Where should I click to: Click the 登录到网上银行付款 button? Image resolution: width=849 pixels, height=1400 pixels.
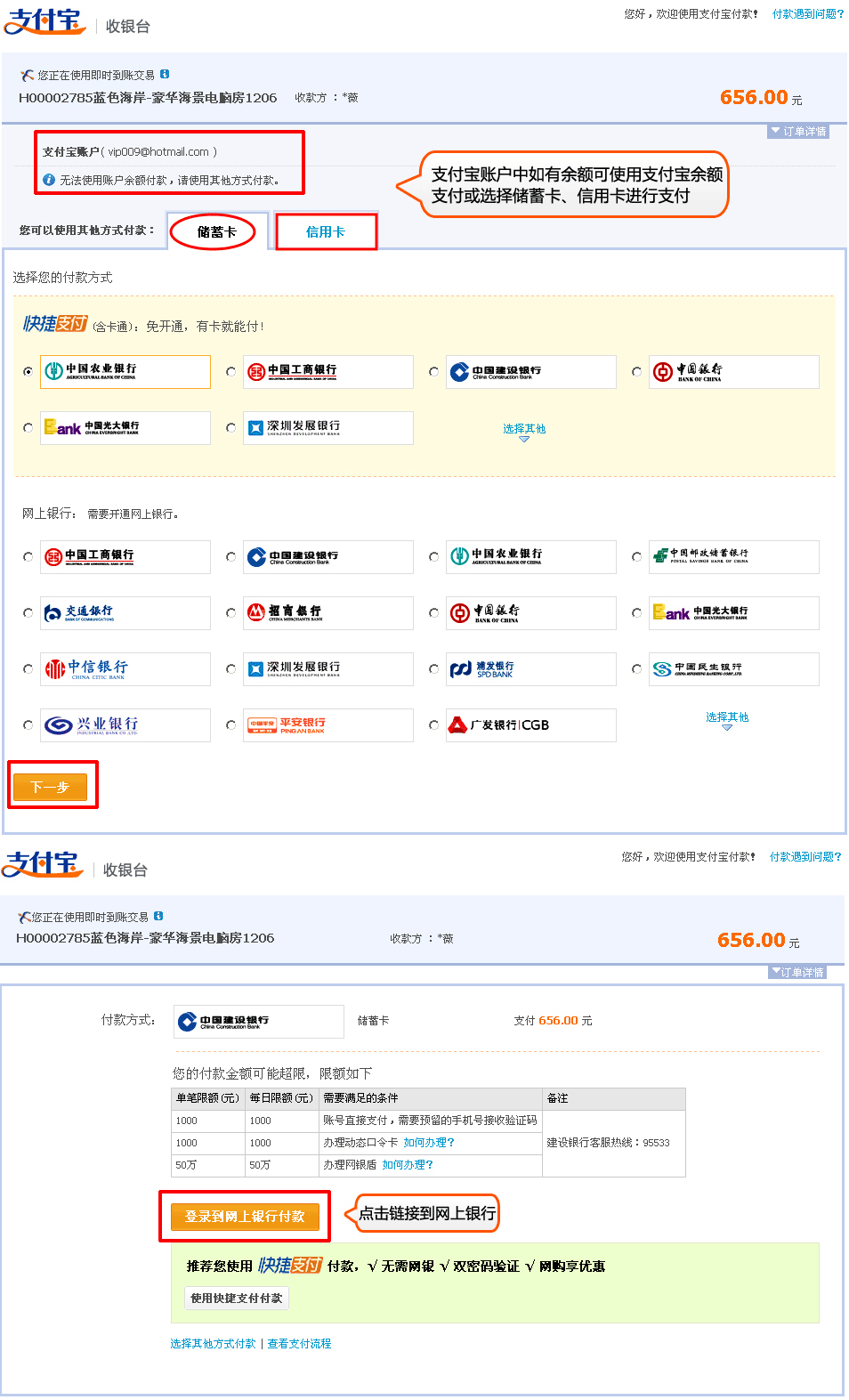coord(245,1216)
